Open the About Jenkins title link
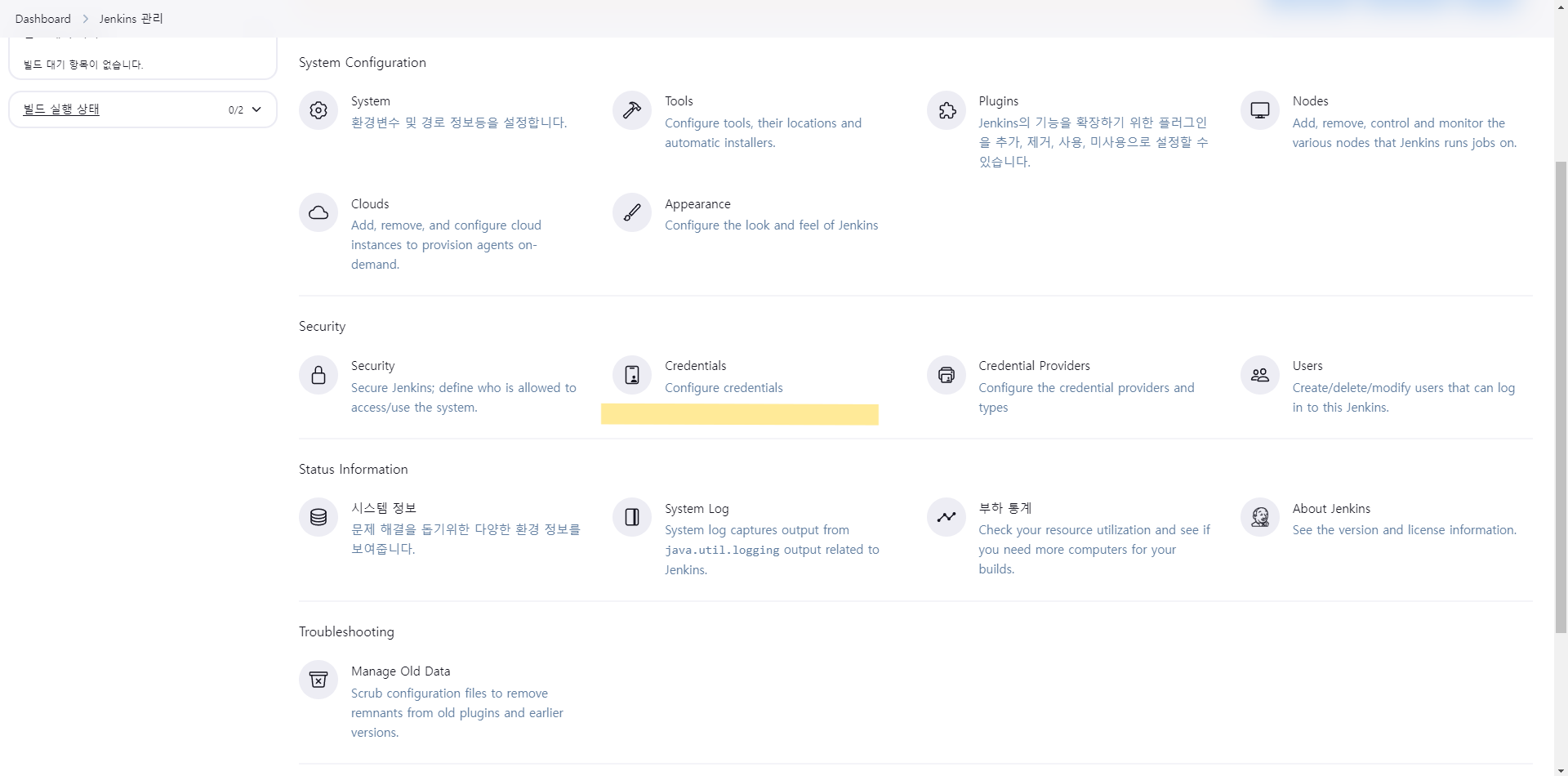Screen dimensions: 1568x776 click(1331, 509)
